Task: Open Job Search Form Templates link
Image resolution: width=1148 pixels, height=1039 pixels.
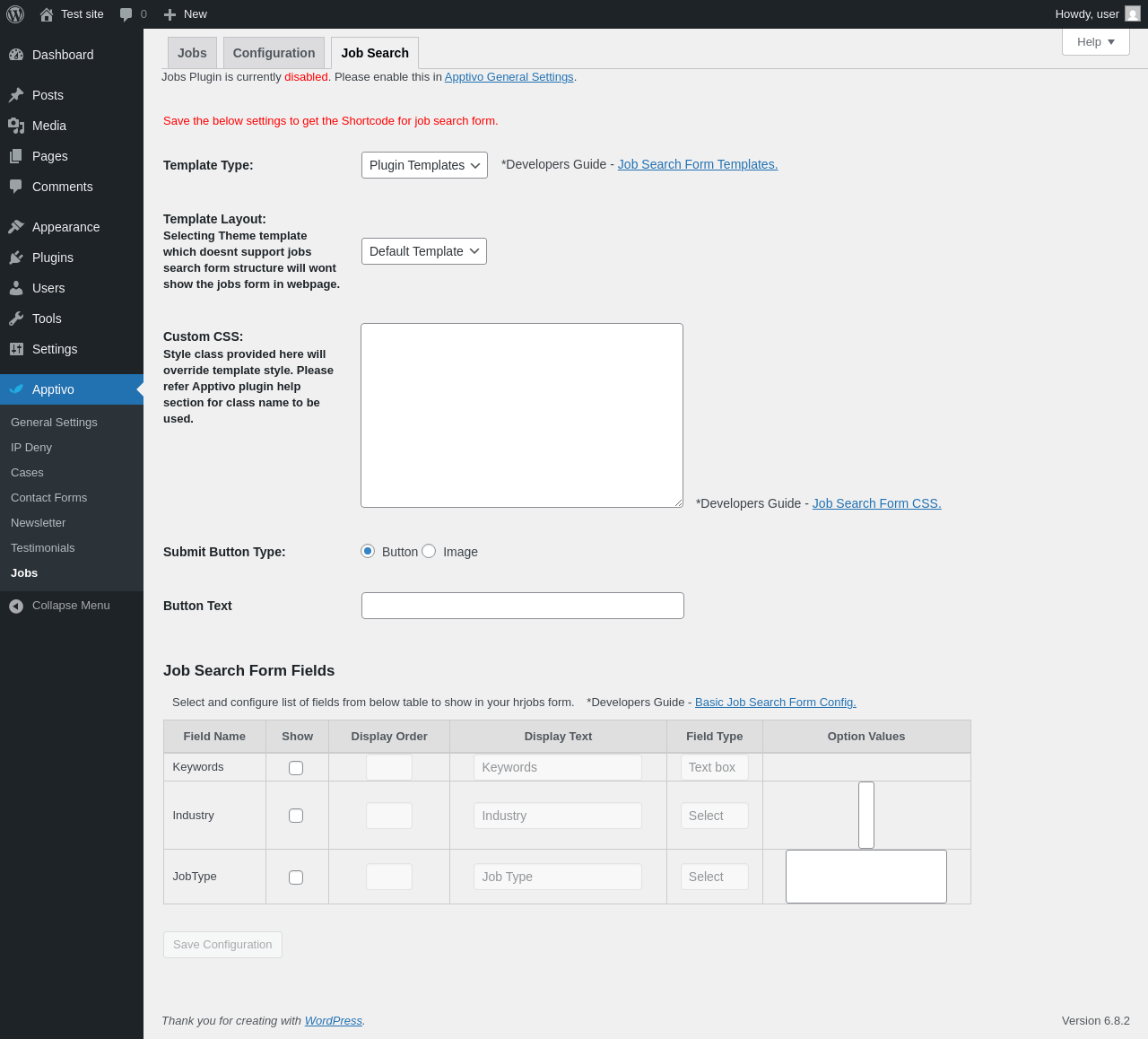Action: pyautogui.click(x=698, y=164)
